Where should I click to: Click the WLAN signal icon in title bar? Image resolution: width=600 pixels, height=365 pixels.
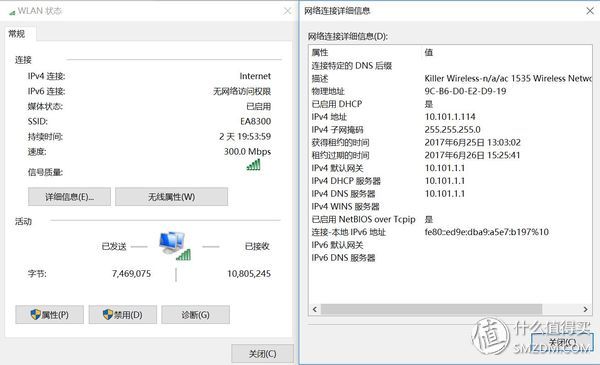pos(12,12)
